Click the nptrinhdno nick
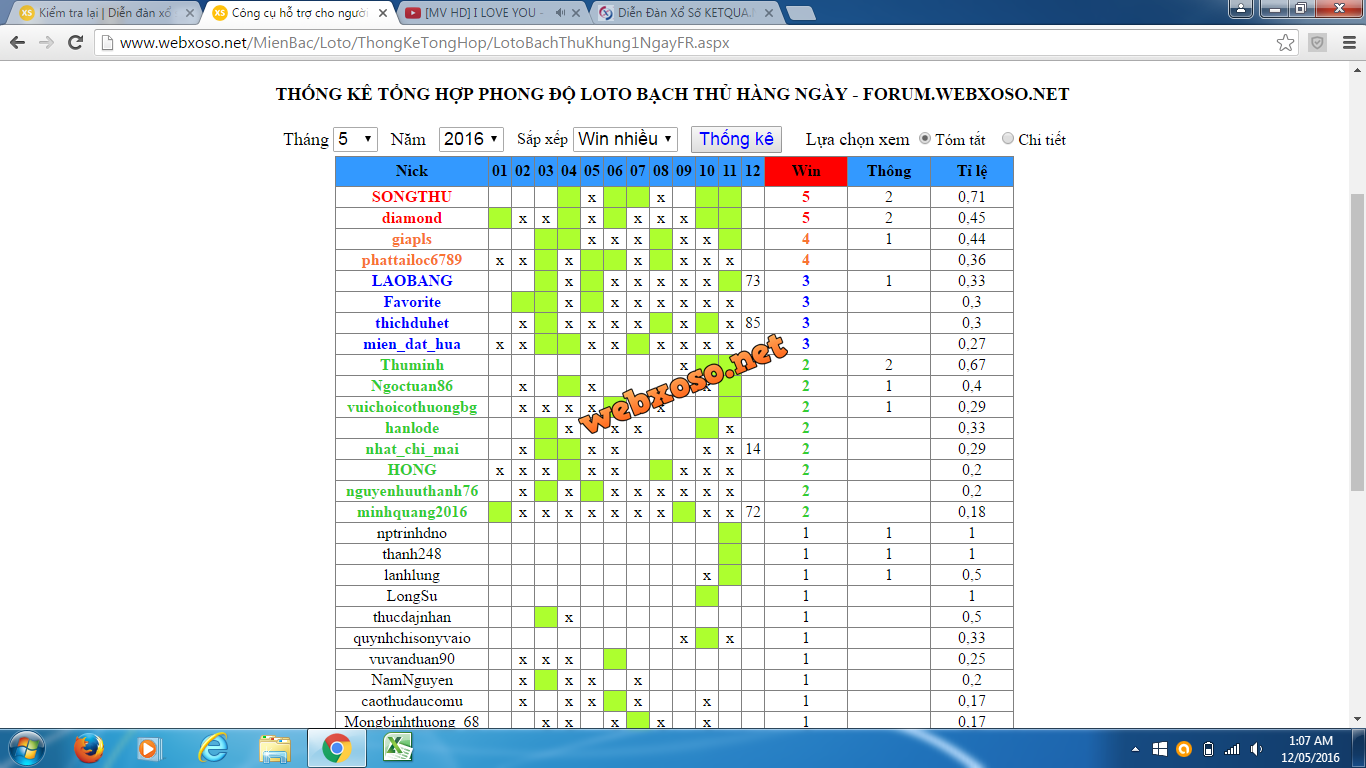Image resolution: width=1366 pixels, height=768 pixels. 412,533
